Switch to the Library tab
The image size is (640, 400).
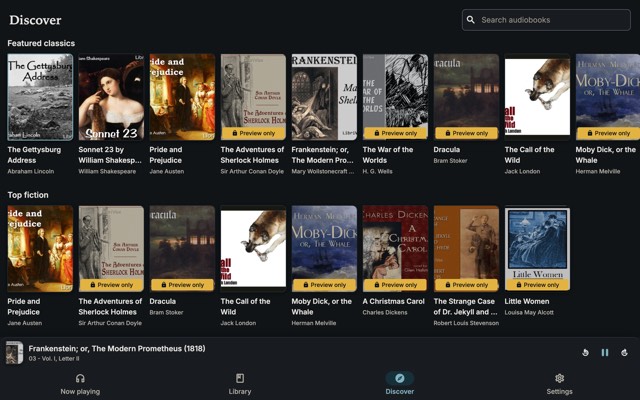click(240, 384)
